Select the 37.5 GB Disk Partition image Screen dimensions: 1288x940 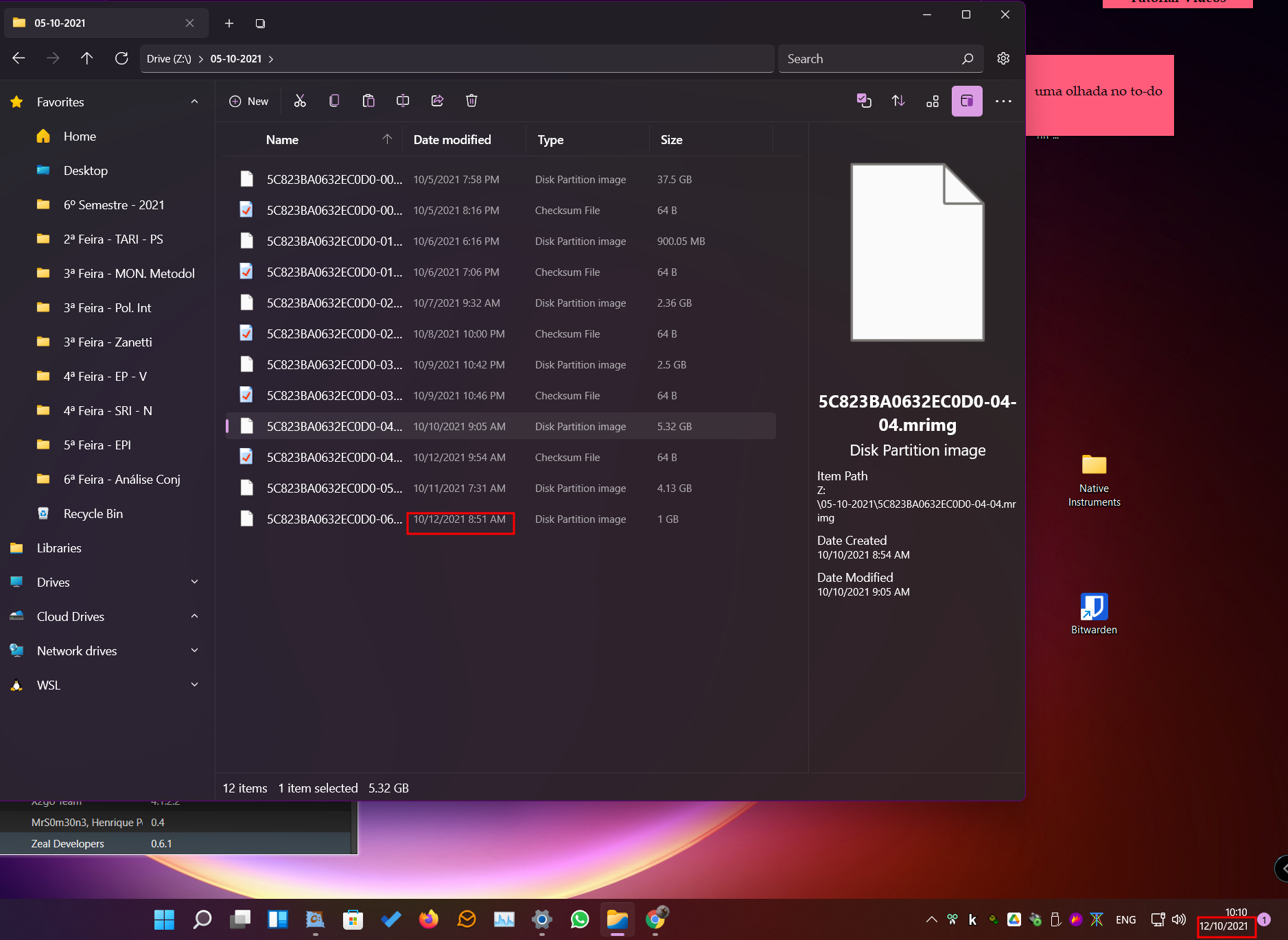[x=501, y=180]
